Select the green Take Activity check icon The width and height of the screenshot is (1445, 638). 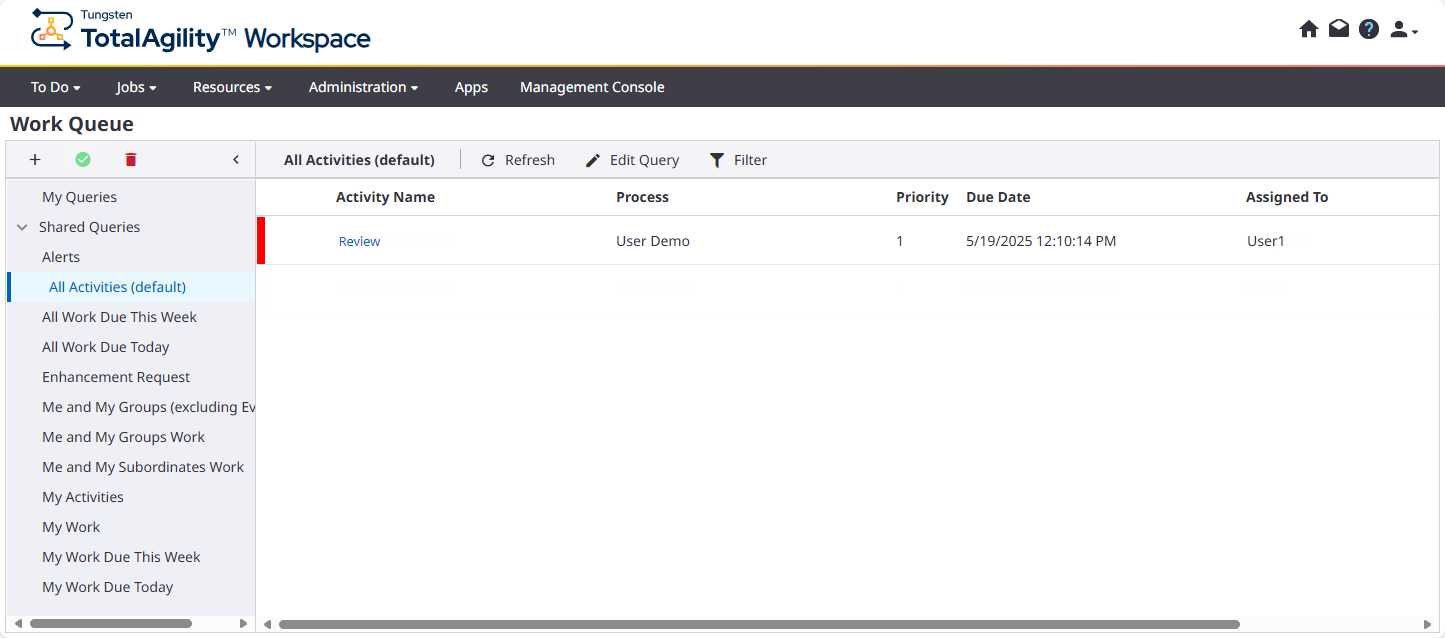[x=83, y=159]
